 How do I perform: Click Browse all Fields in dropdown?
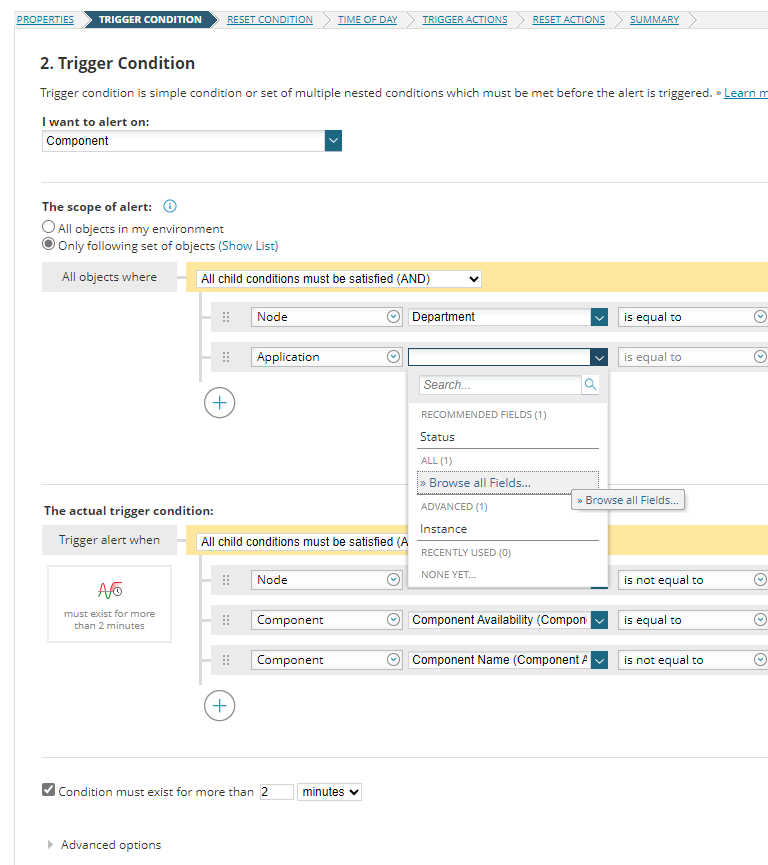pos(475,483)
